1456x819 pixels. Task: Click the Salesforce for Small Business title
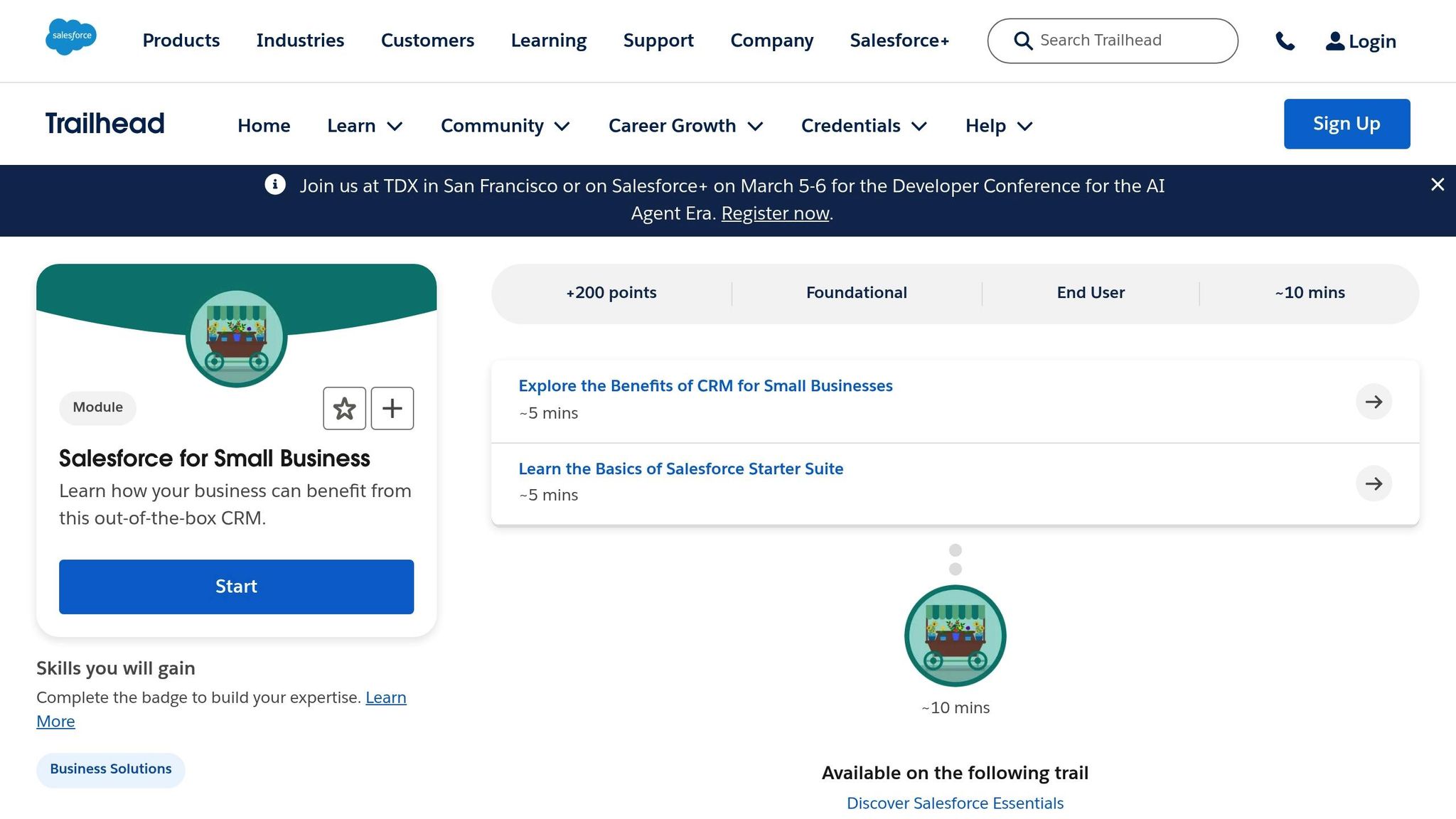pos(215,459)
